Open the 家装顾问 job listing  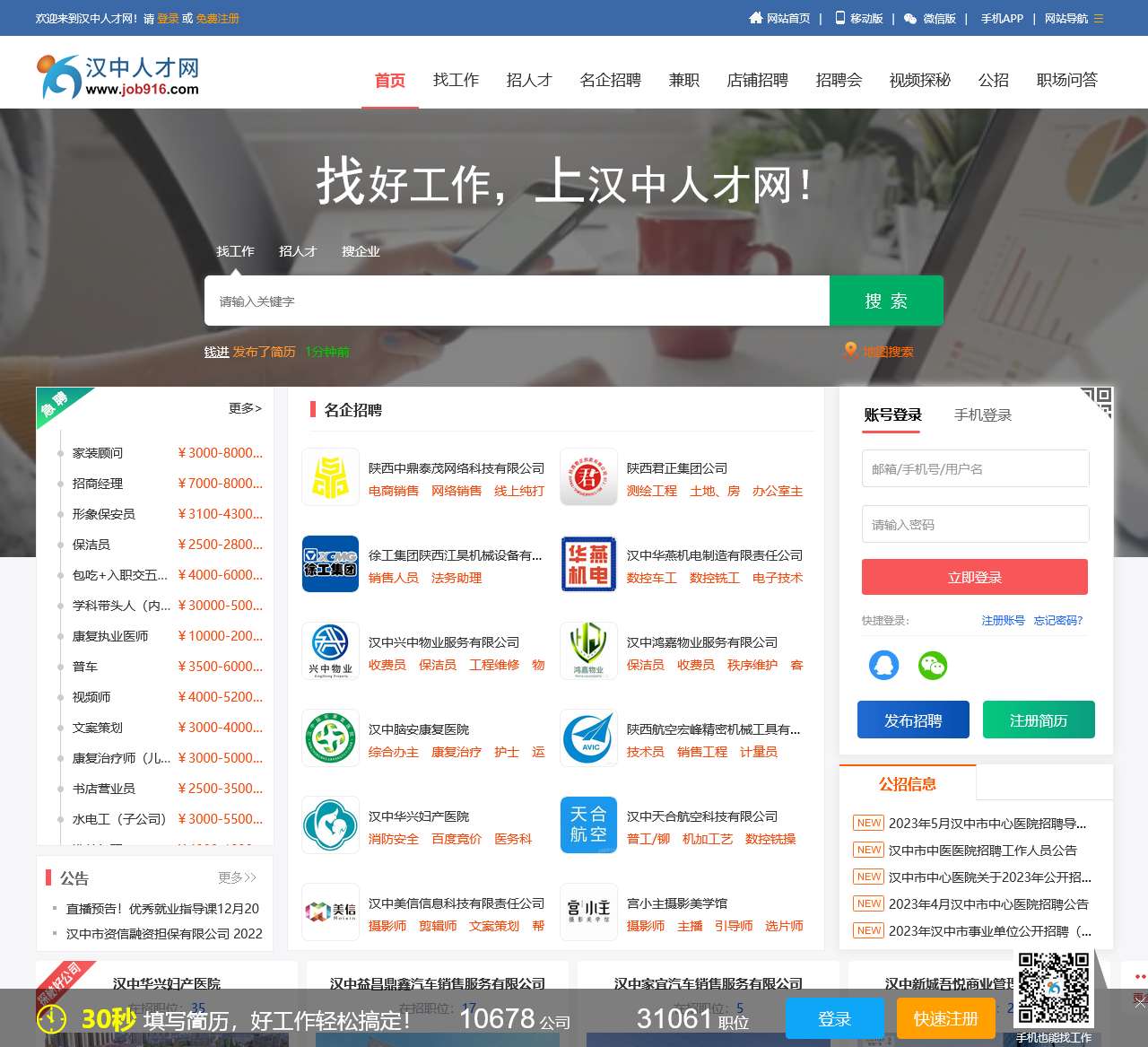point(98,453)
